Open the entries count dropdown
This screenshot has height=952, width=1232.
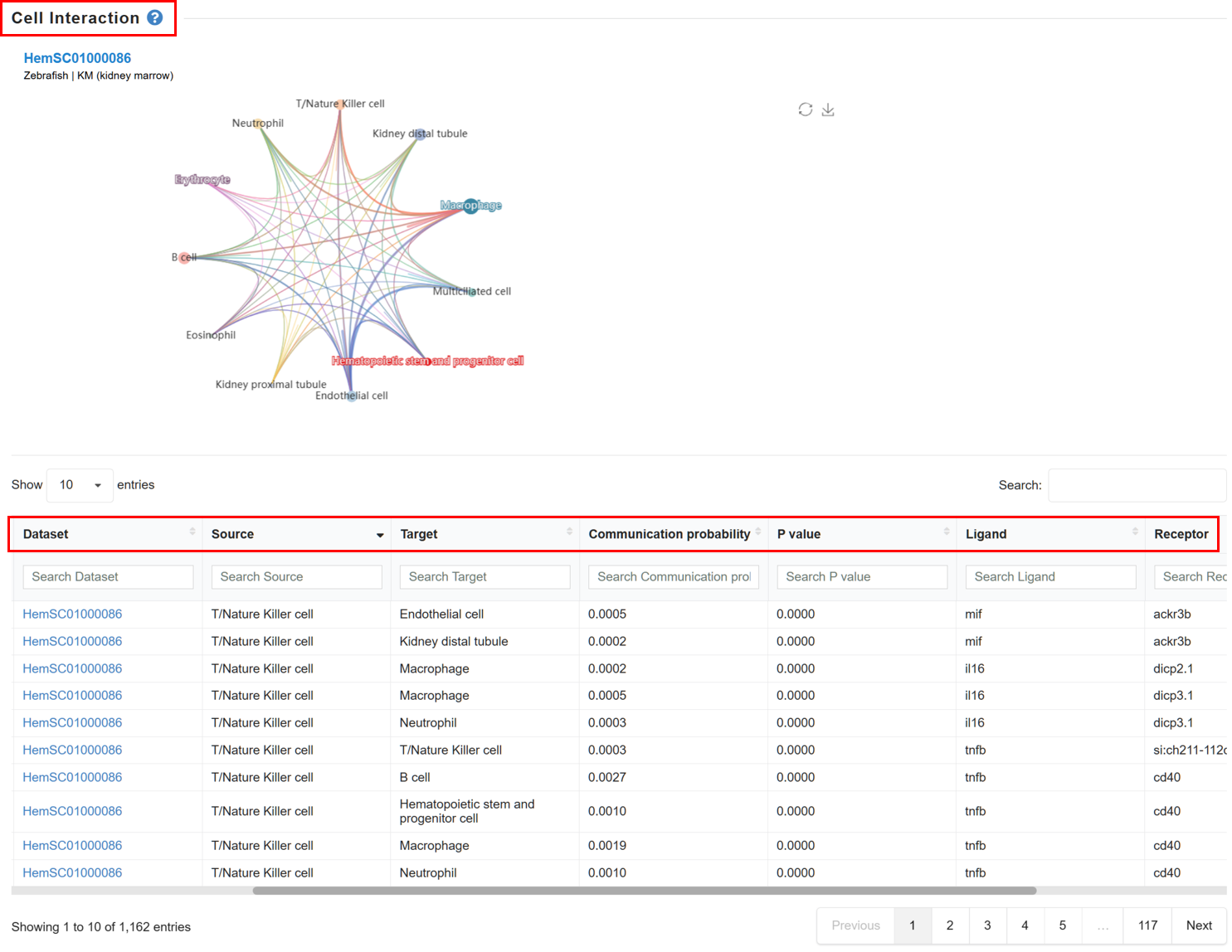pos(80,485)
